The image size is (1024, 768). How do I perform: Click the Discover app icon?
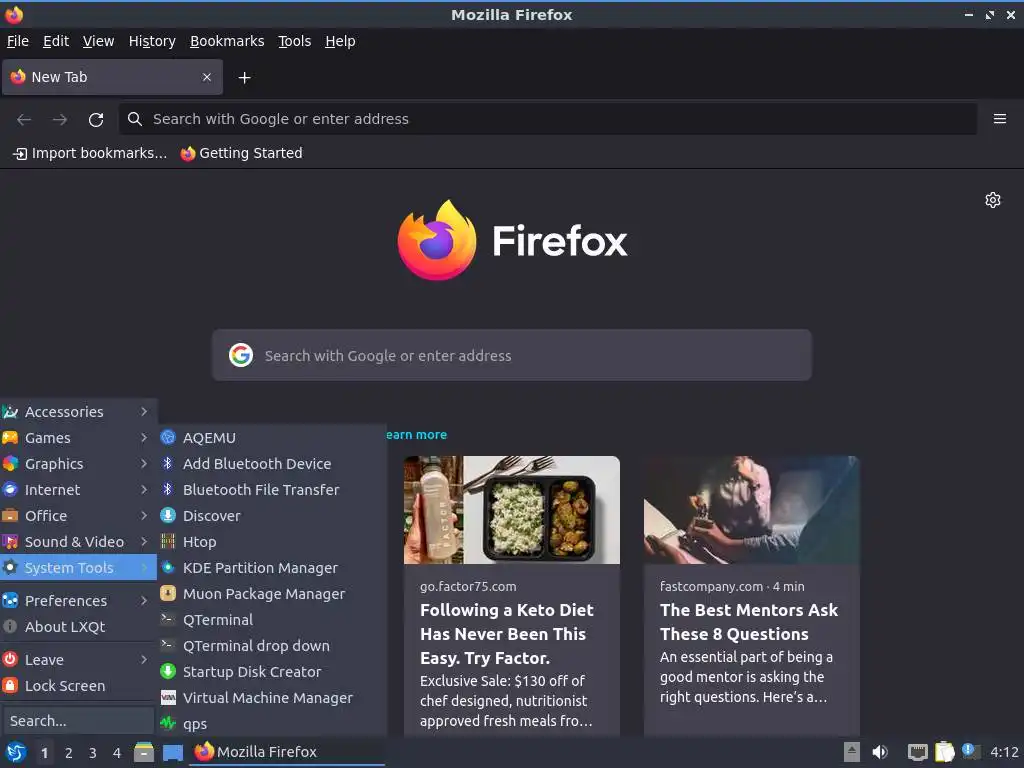[168, 516]
